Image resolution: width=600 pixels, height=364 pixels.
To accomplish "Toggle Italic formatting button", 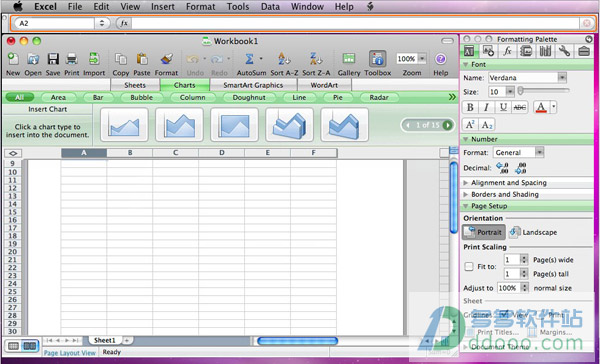I will coord(486,108).
